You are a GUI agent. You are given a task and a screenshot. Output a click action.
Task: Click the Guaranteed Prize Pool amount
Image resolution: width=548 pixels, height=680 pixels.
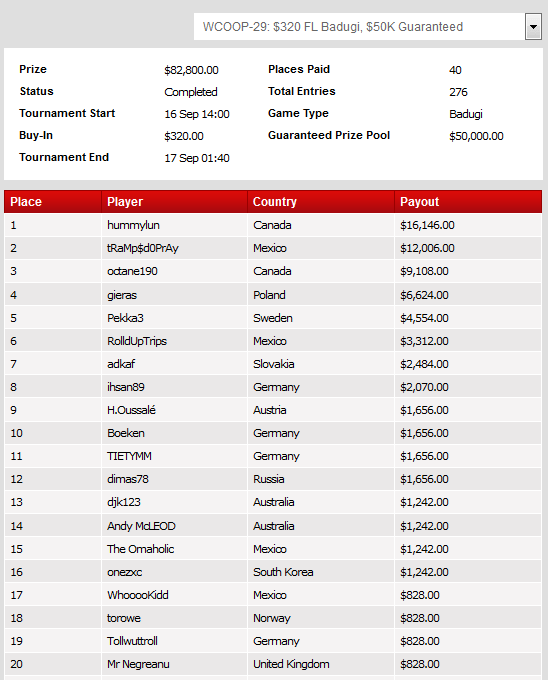click(476, 136)
